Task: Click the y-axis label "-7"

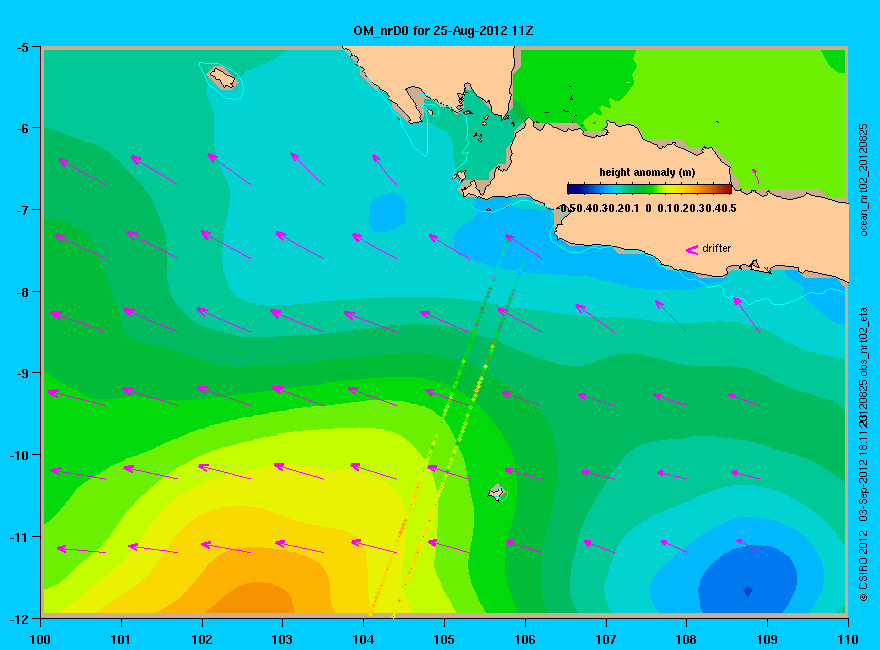Action: coord(22,210)
